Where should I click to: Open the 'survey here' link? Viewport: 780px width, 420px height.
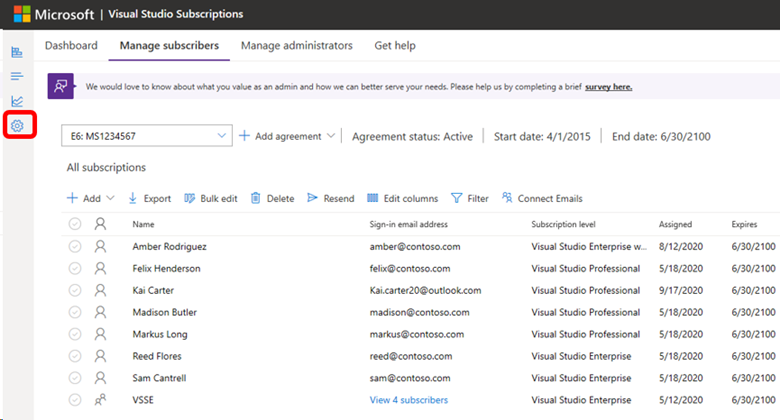[x=608, y=87]
